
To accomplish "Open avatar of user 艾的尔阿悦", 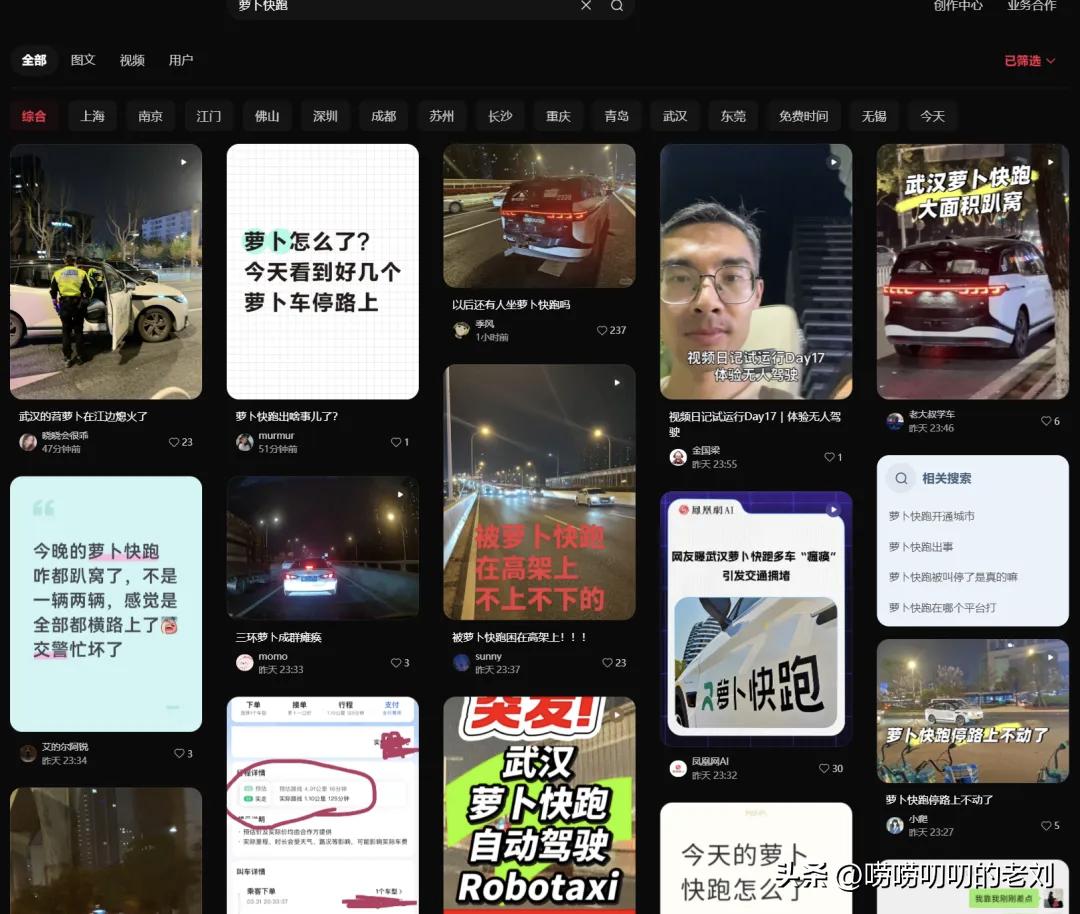I will (28, 754).
